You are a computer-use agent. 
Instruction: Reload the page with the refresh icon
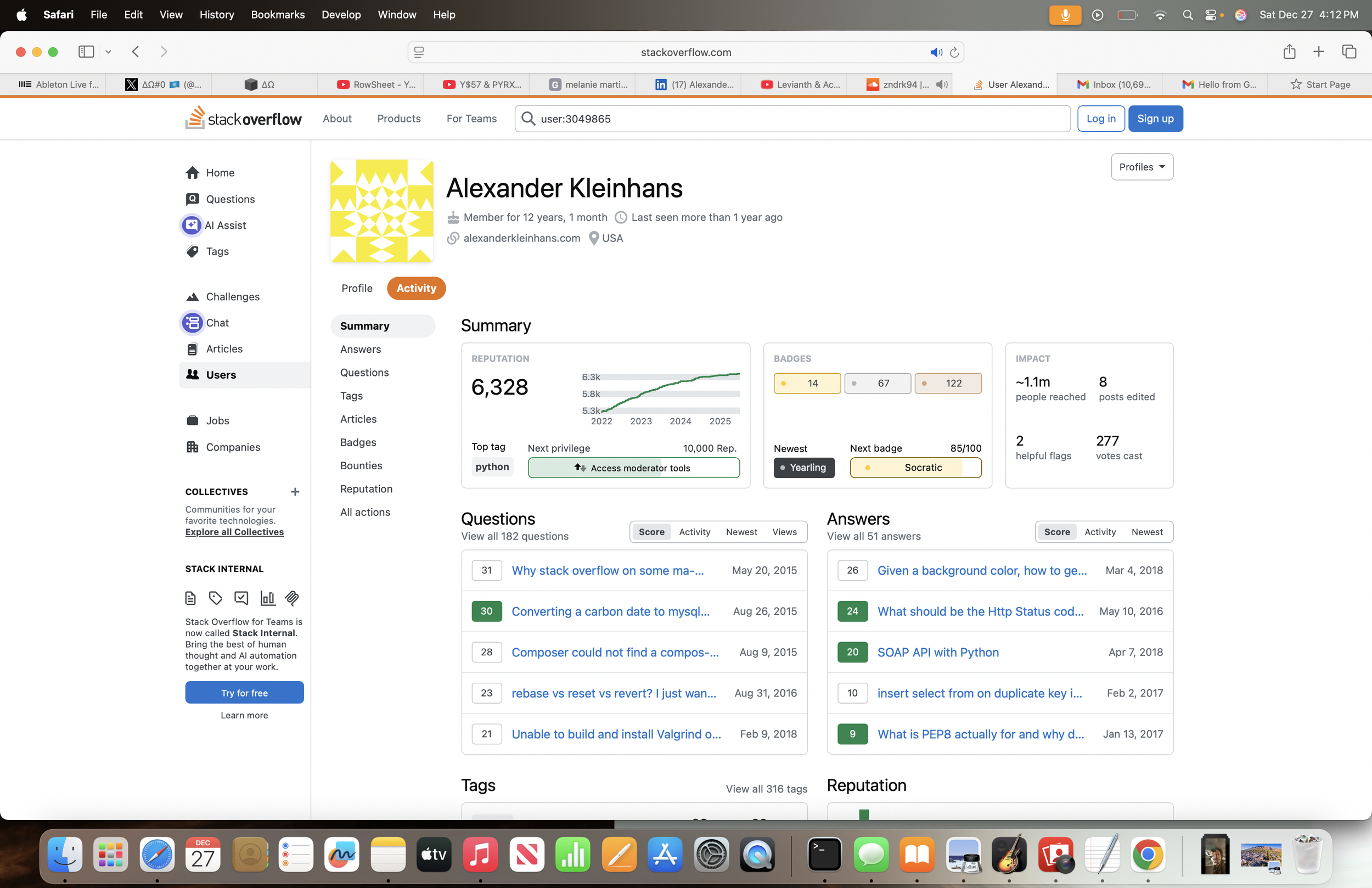[x=954, y=52]
